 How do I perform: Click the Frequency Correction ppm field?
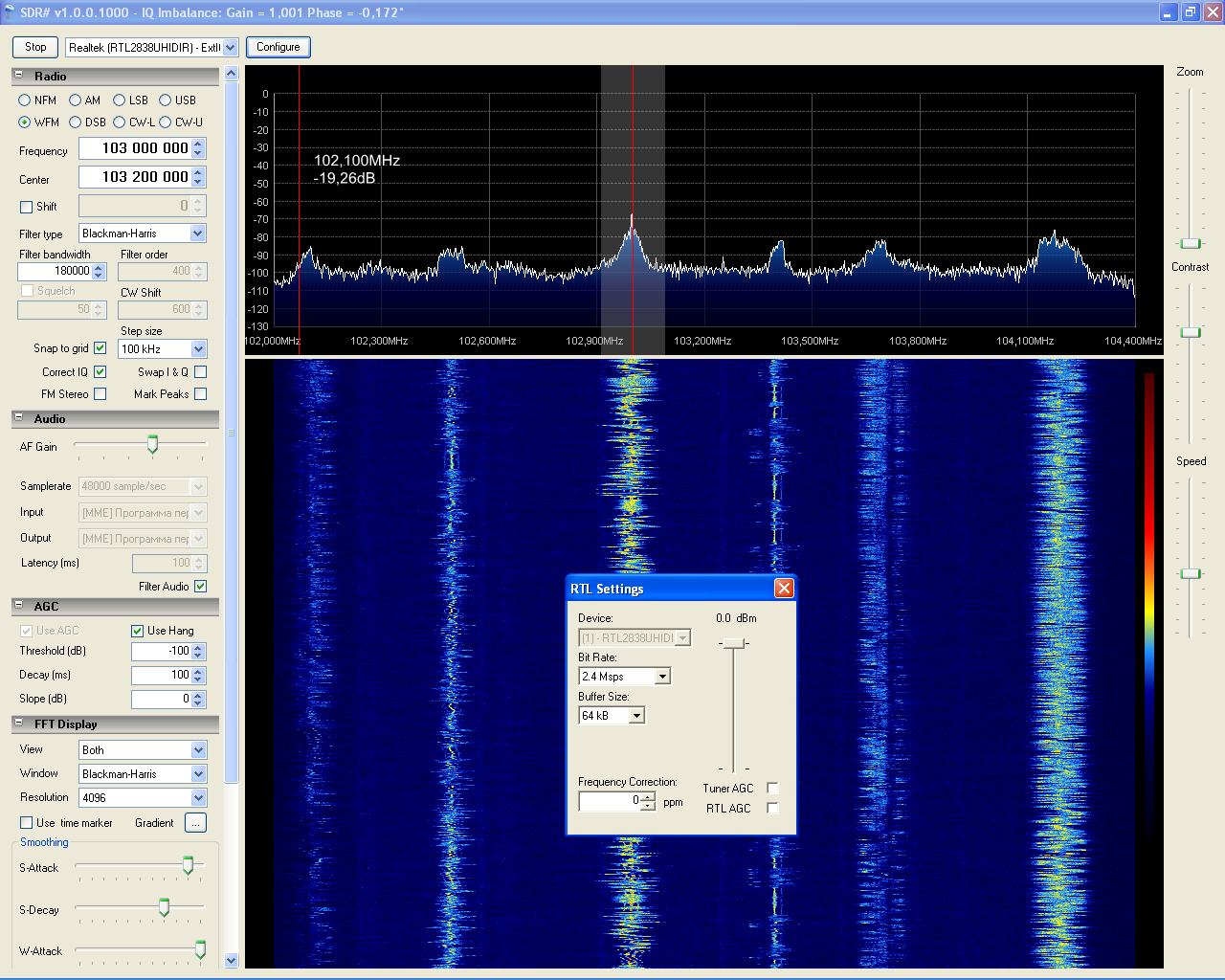pos(610,801)
